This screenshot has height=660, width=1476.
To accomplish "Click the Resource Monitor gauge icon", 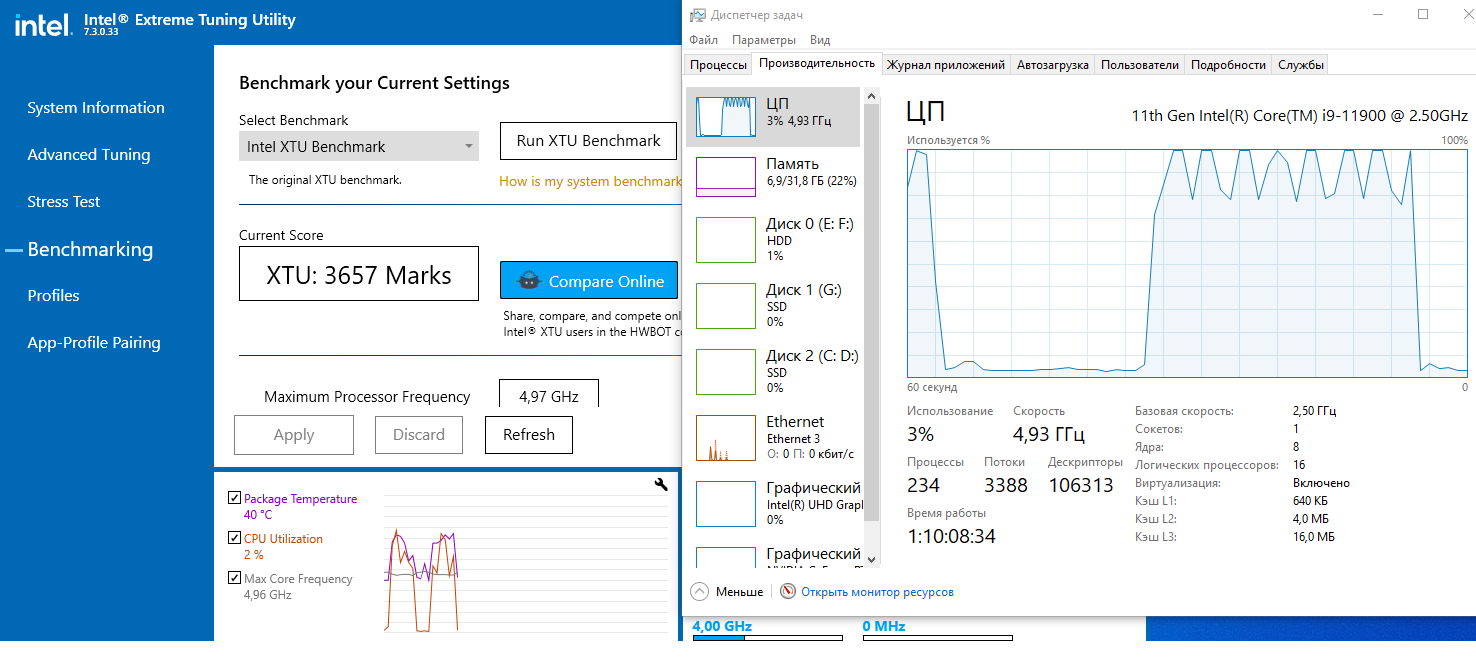I will click(x=788, y=592).
